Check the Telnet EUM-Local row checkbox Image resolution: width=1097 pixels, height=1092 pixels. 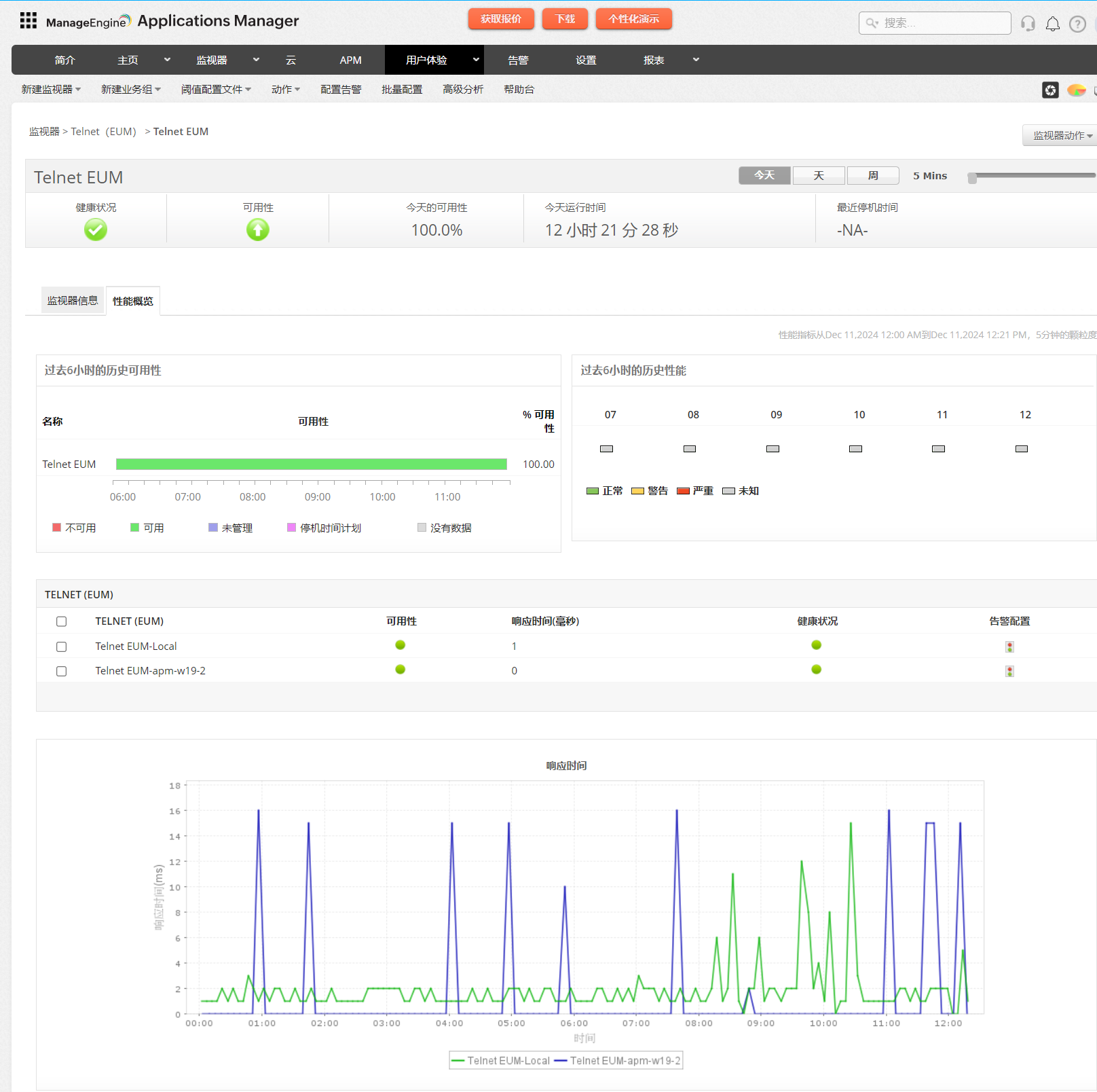(61, 647)
